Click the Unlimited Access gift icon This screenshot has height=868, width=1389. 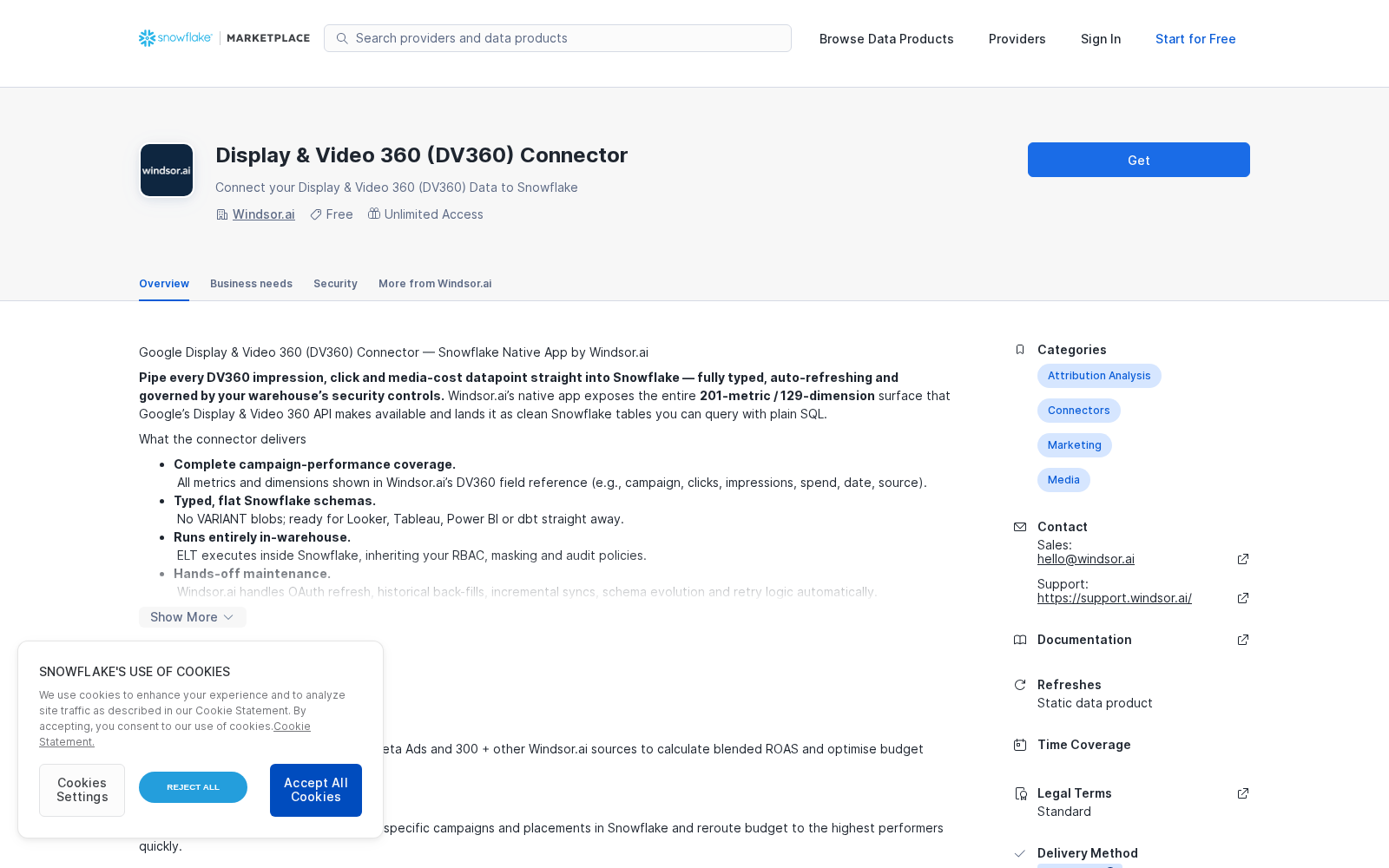pos(374,214)
